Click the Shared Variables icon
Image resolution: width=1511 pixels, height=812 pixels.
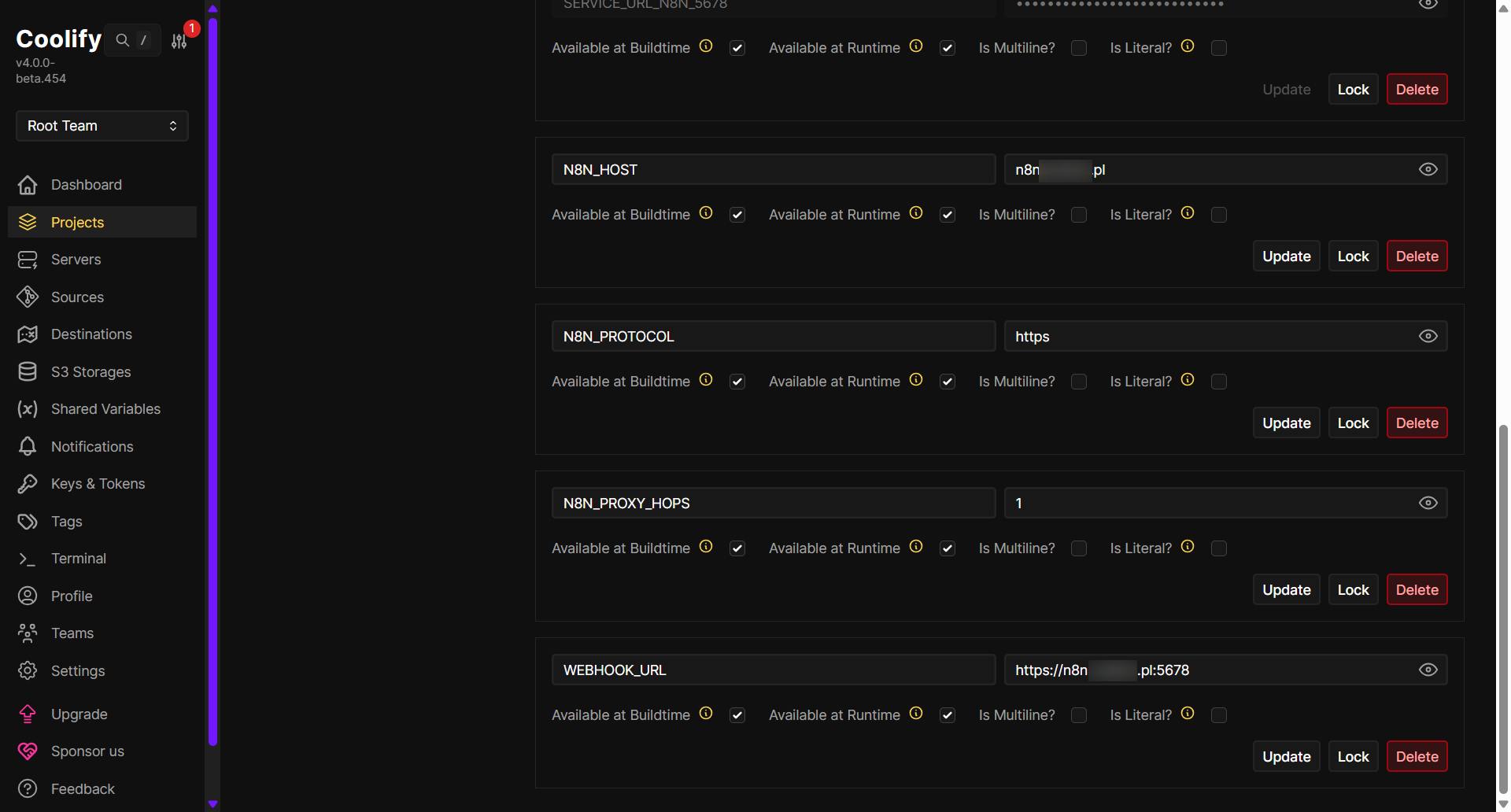click(28, 409)
